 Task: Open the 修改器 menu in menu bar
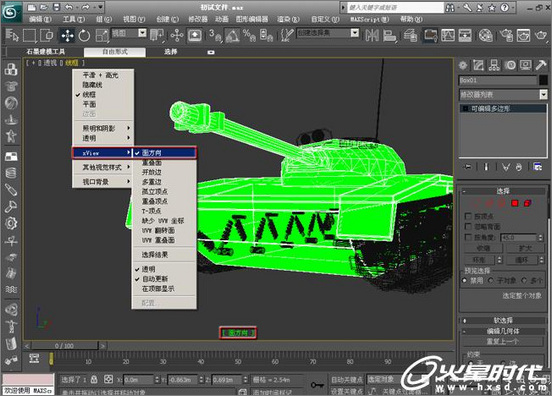[198, 19]
